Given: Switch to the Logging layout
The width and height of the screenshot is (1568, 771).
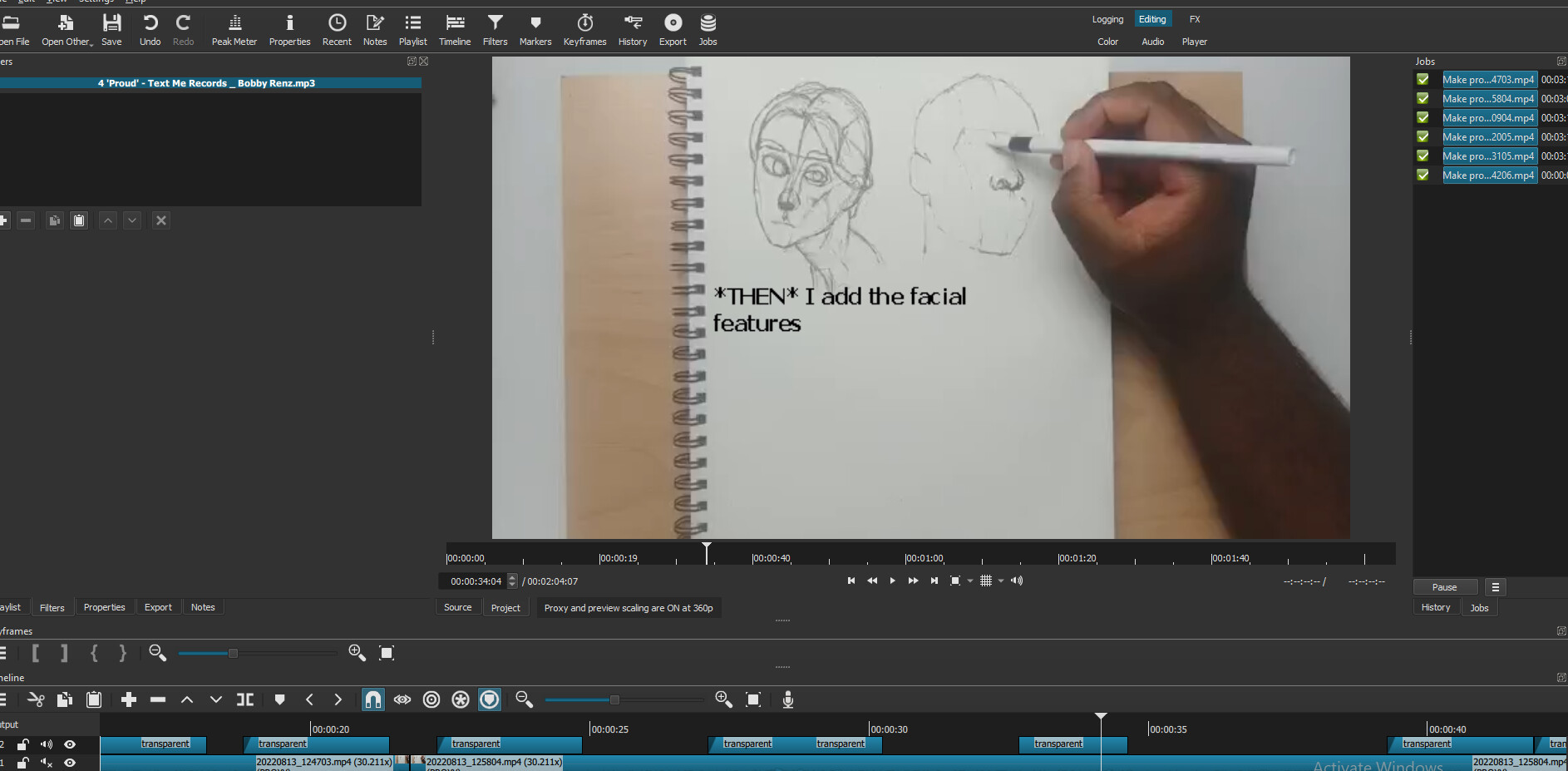Looking at the screenshot, I should point(1107,19).
